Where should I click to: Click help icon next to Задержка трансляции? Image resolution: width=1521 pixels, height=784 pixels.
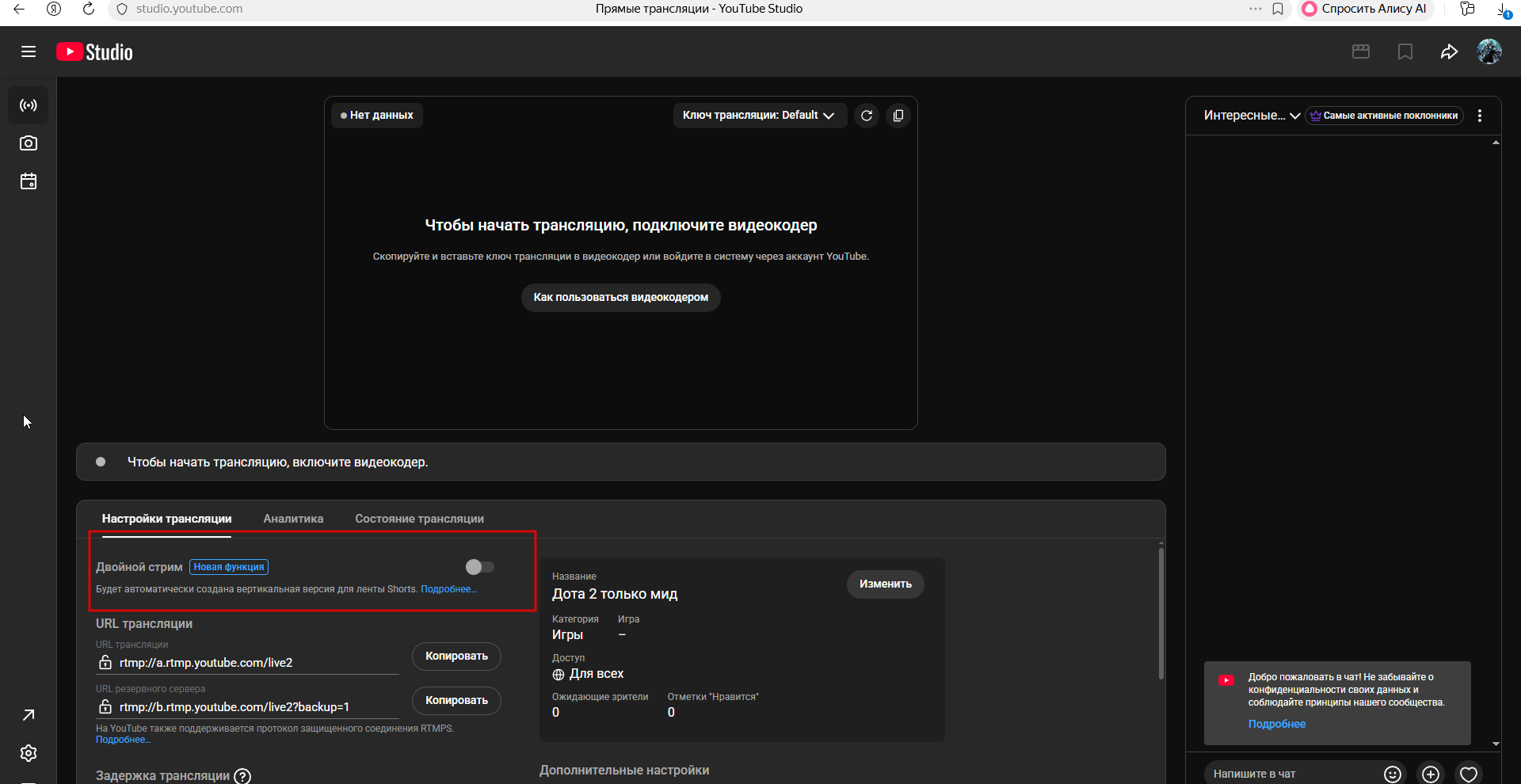click(242, 776)
